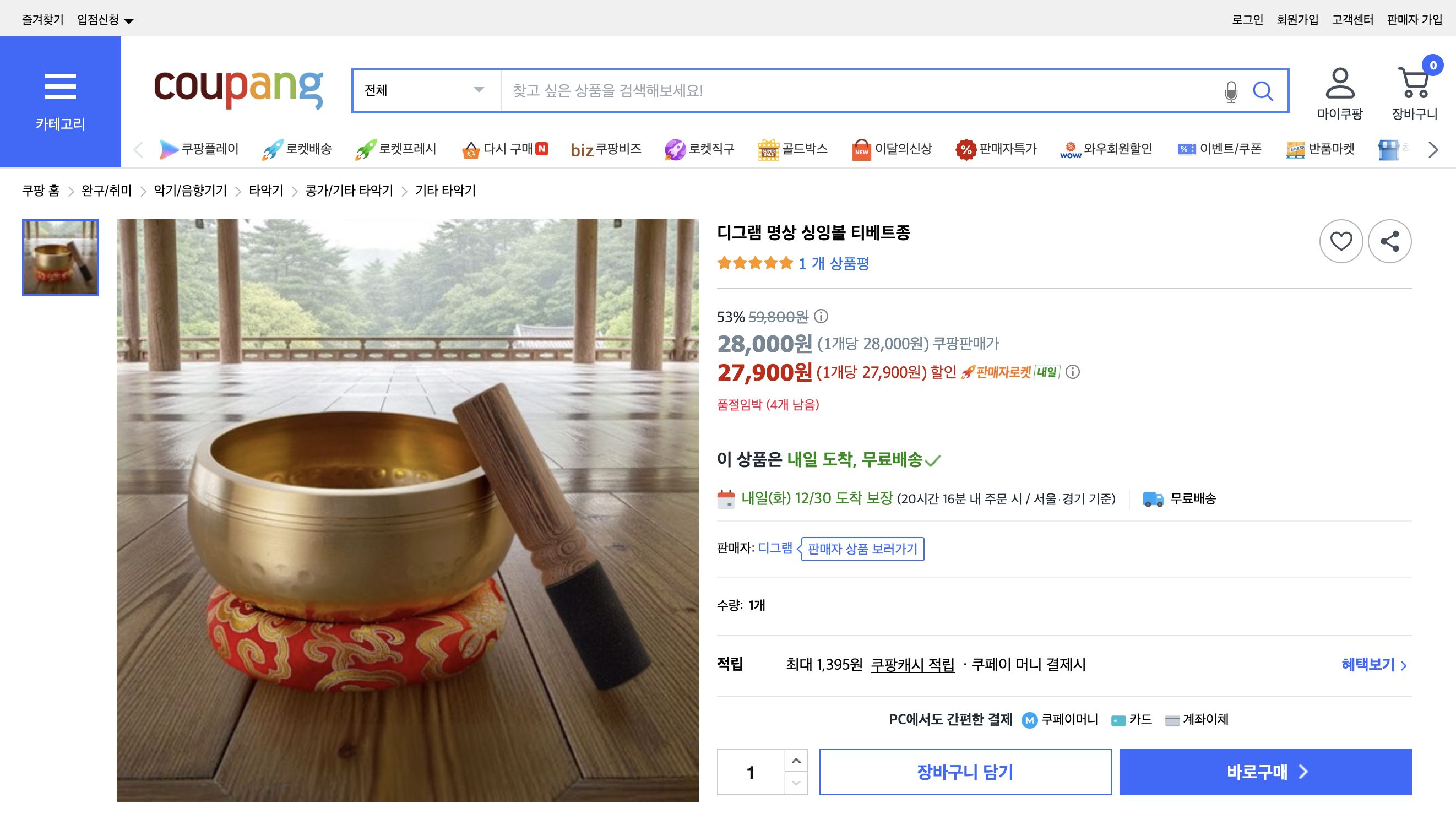This screenshot has height=814, width=1456.
Task: Add product to wishlist with heart toggle
Action: (1341, 240)
